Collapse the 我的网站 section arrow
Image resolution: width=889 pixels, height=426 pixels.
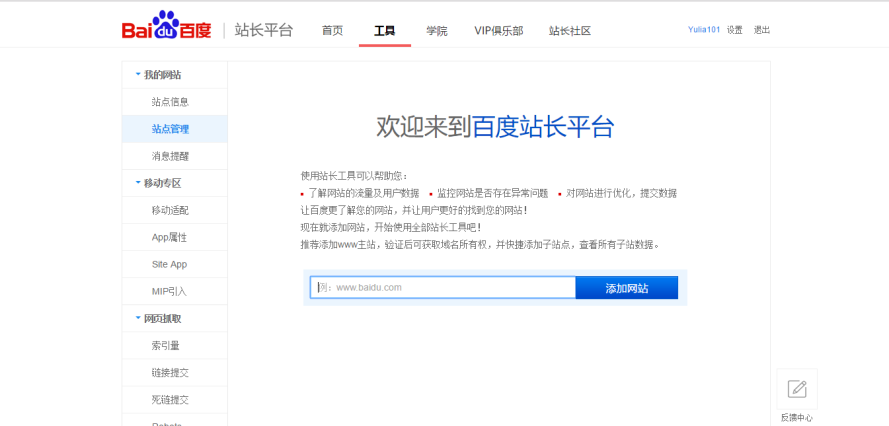click(x=138, y=74)
